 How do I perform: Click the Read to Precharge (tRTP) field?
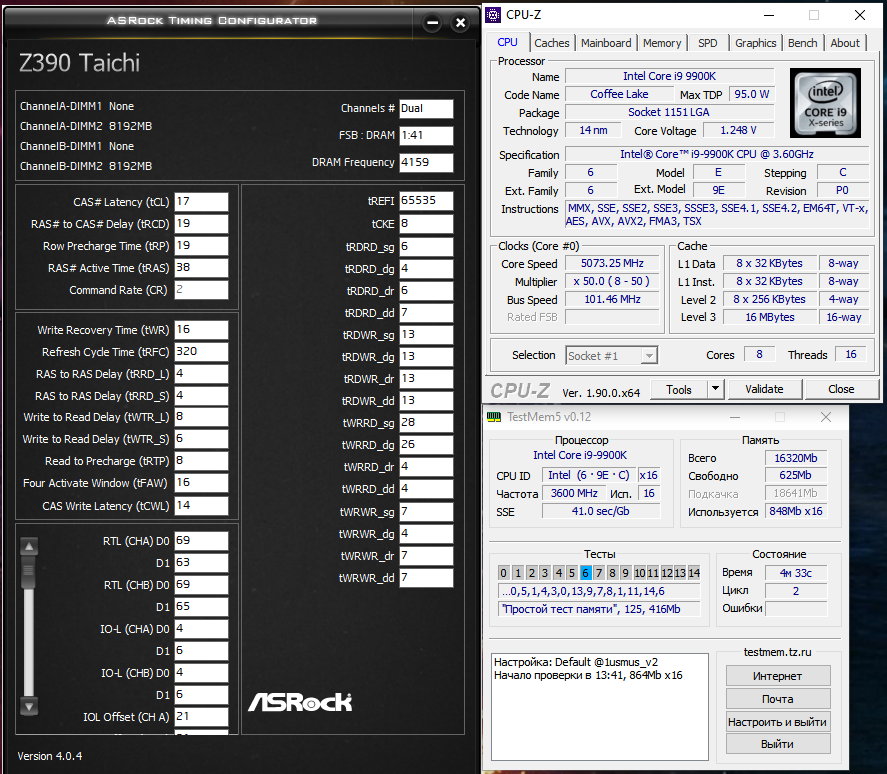coord(201,461)
